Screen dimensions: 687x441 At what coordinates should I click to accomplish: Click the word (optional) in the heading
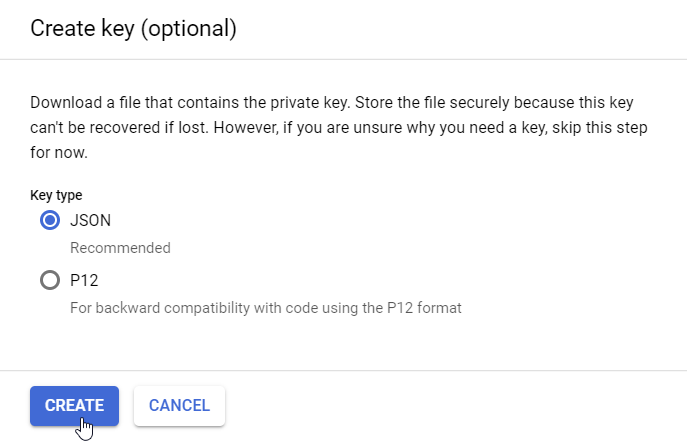click(x=188, y=28)
